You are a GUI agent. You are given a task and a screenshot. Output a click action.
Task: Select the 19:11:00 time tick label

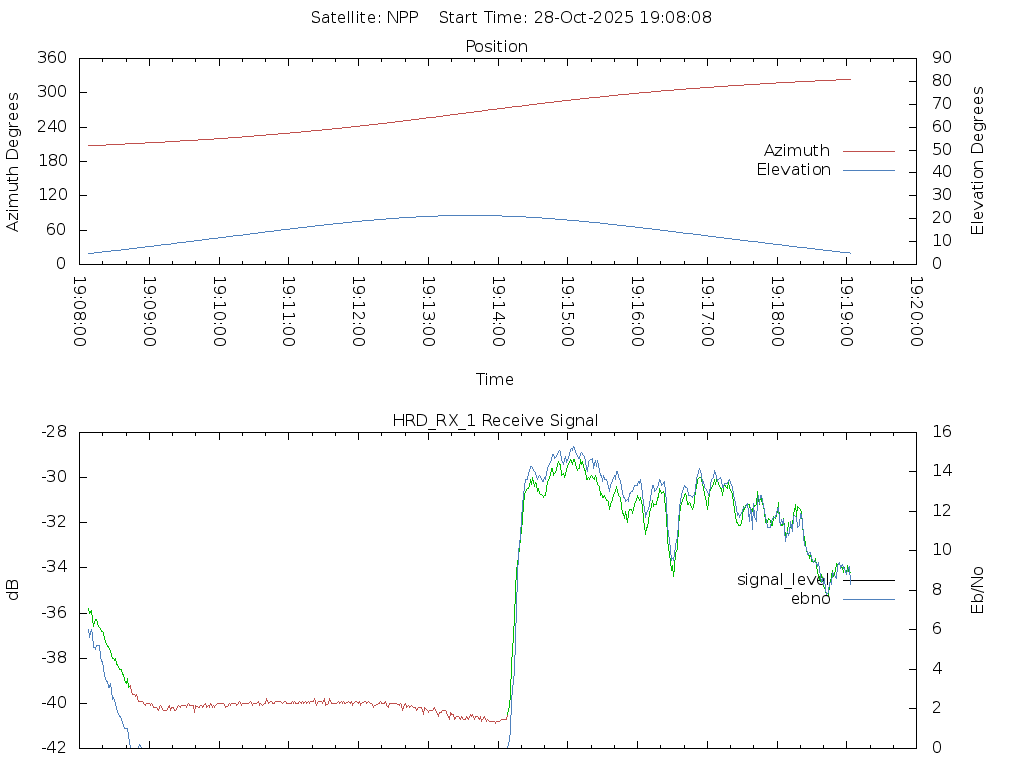point(288,311)
